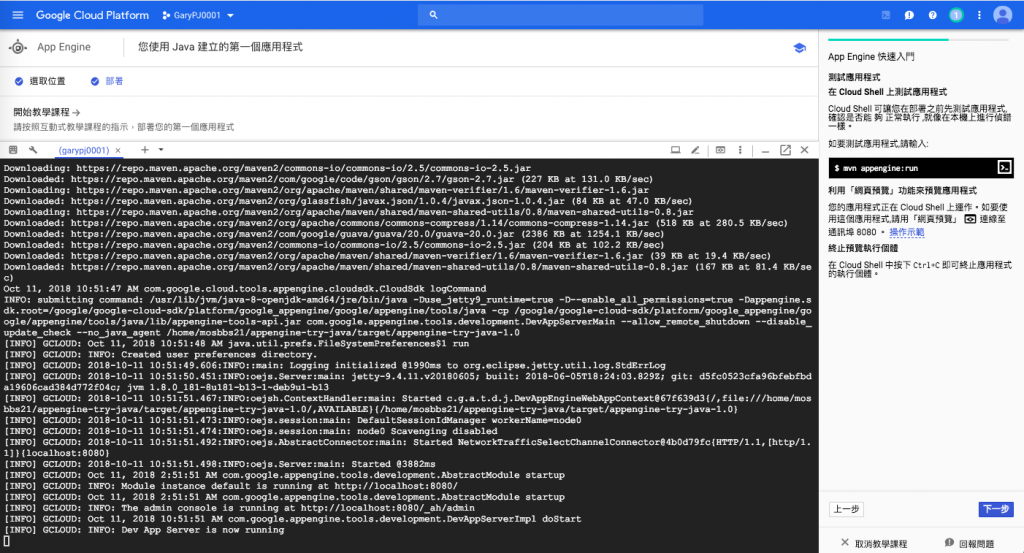Open Cloud Shell three-dot more menu
Viewport: 1024px width, 553px height.
(740, 150)
